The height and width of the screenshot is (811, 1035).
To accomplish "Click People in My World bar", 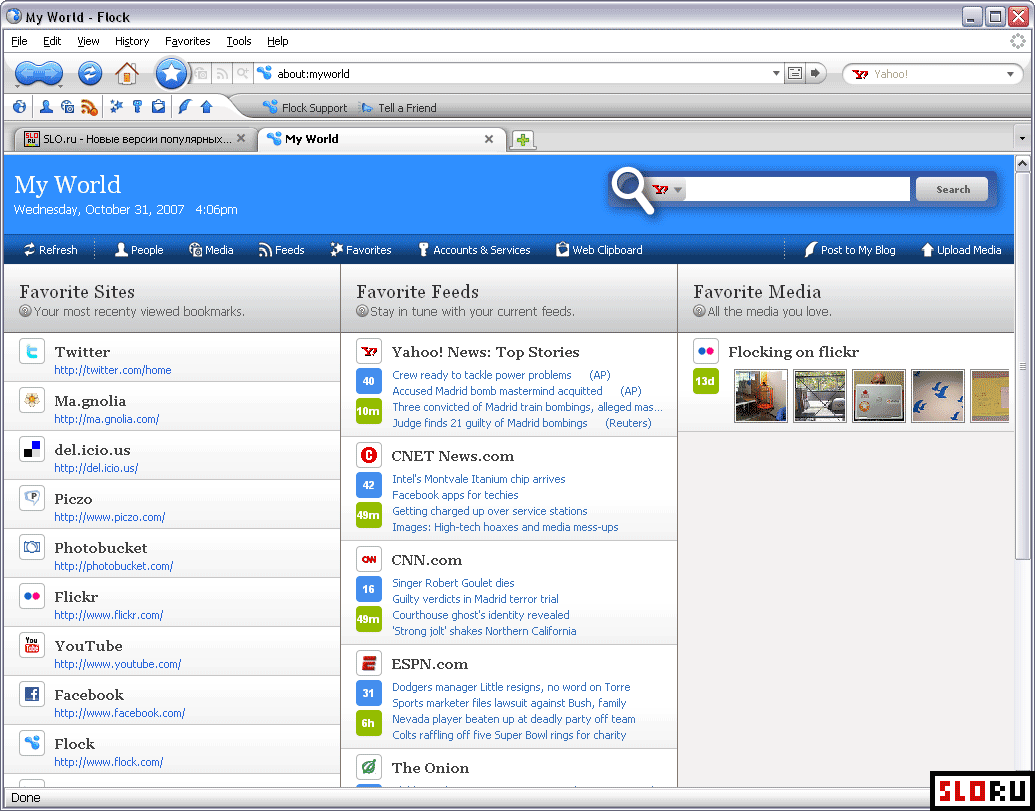I will (x=139, y=250).
